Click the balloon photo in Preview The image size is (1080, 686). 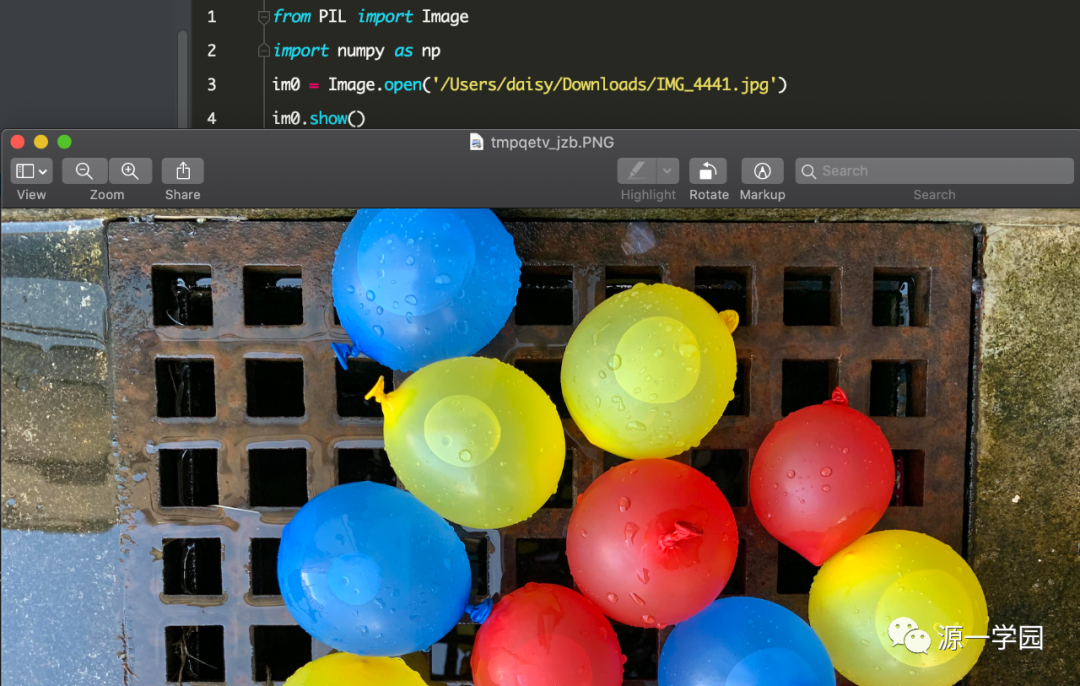pos(540,448)
